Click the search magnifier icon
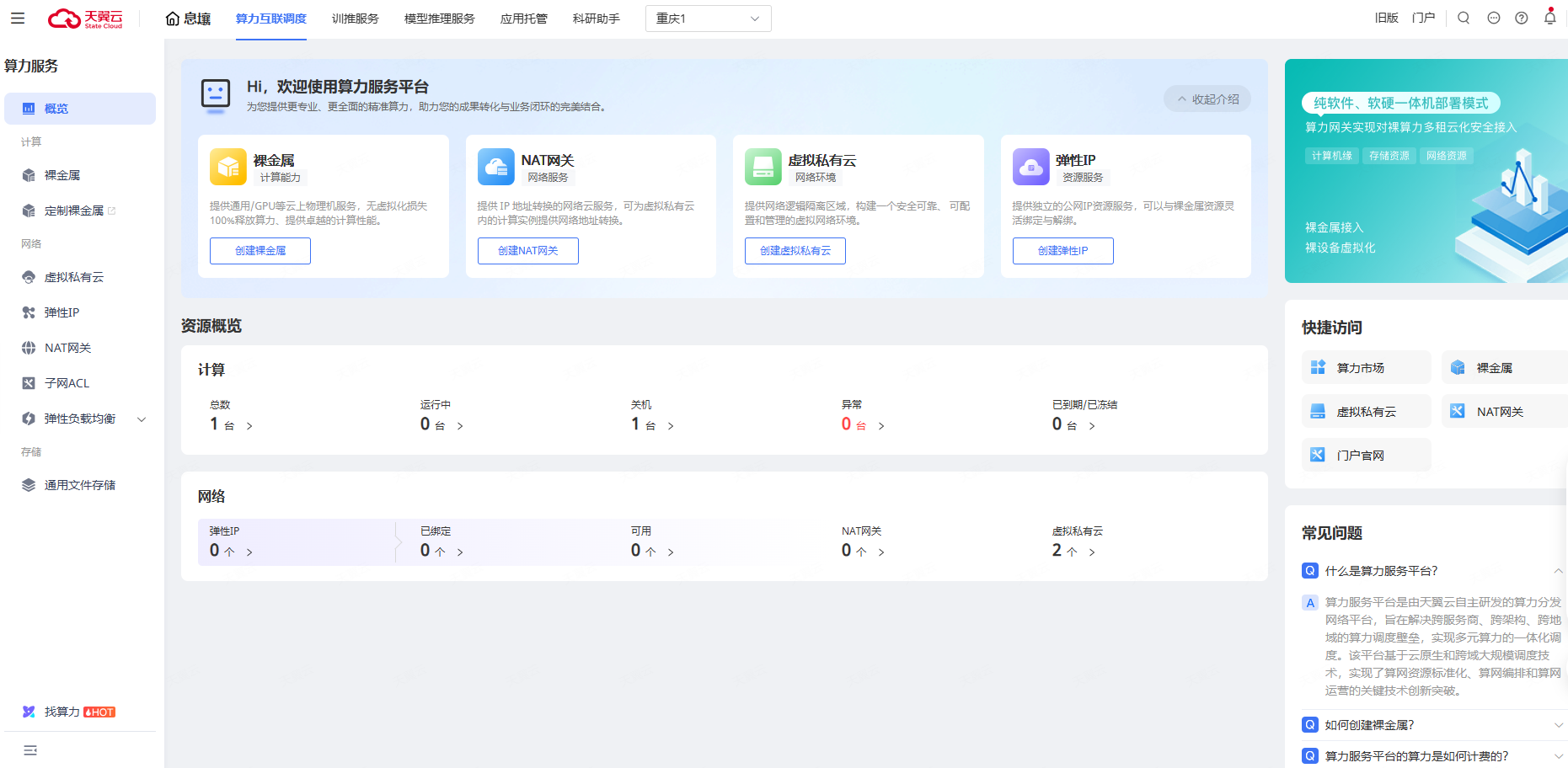The height and width of the screenshot is (768, 1568). pyautogui.click(x=1464, y=18)
